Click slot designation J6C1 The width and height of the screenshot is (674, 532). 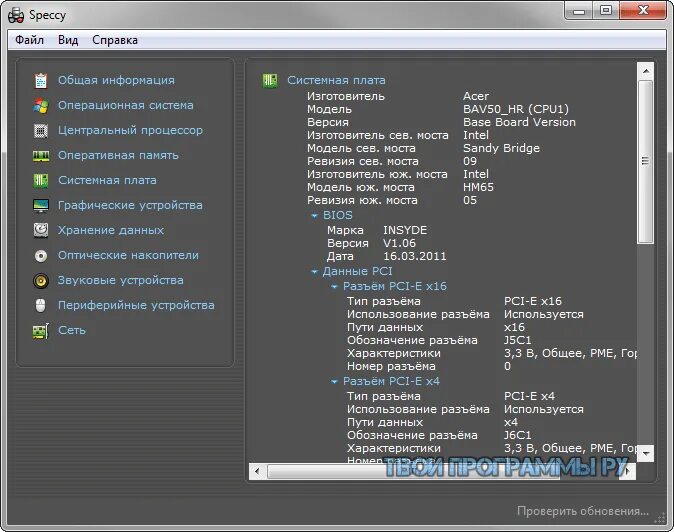coord(518,435)
